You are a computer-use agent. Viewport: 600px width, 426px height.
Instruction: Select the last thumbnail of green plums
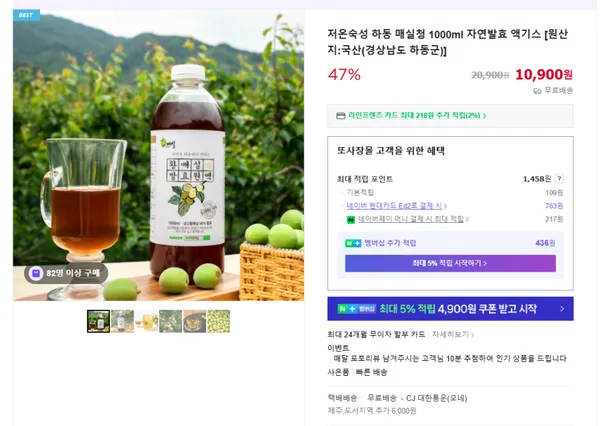coord(218,321)
